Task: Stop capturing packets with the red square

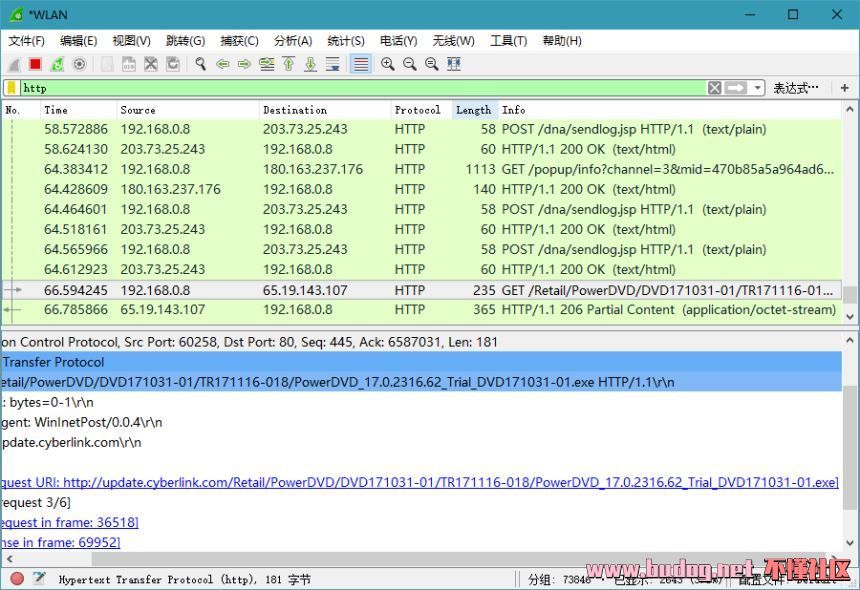Action: (x=35, y=64)
